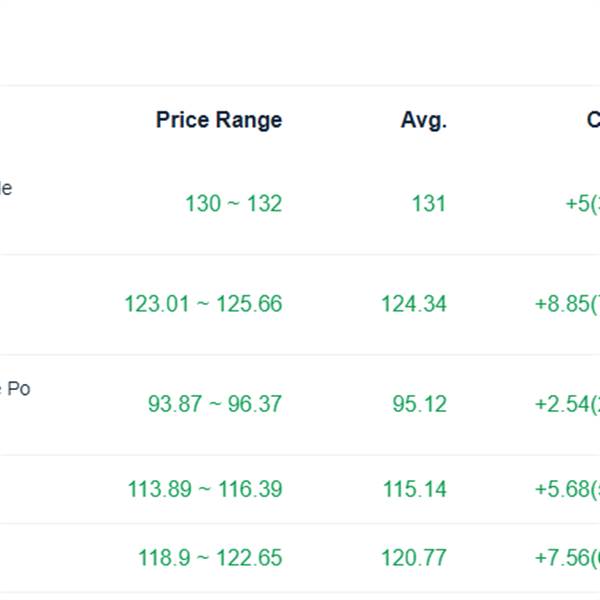Select the 123.01 ~ 125.66 price range

coord(203,303)
